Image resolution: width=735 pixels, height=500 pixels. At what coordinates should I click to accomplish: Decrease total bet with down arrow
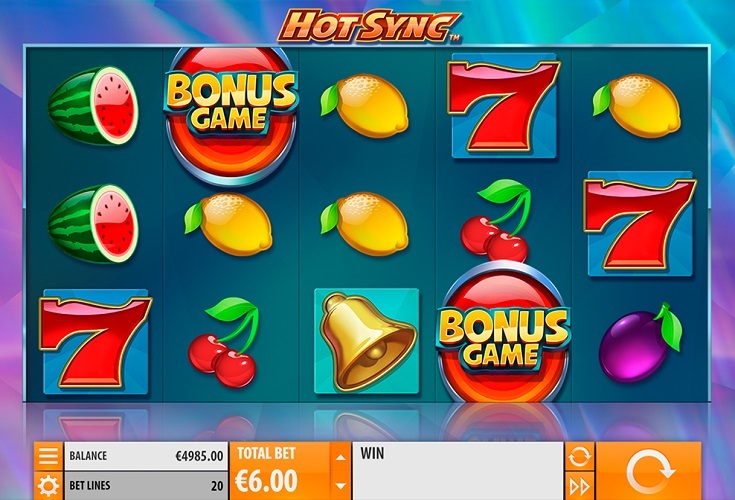point(341,486)
